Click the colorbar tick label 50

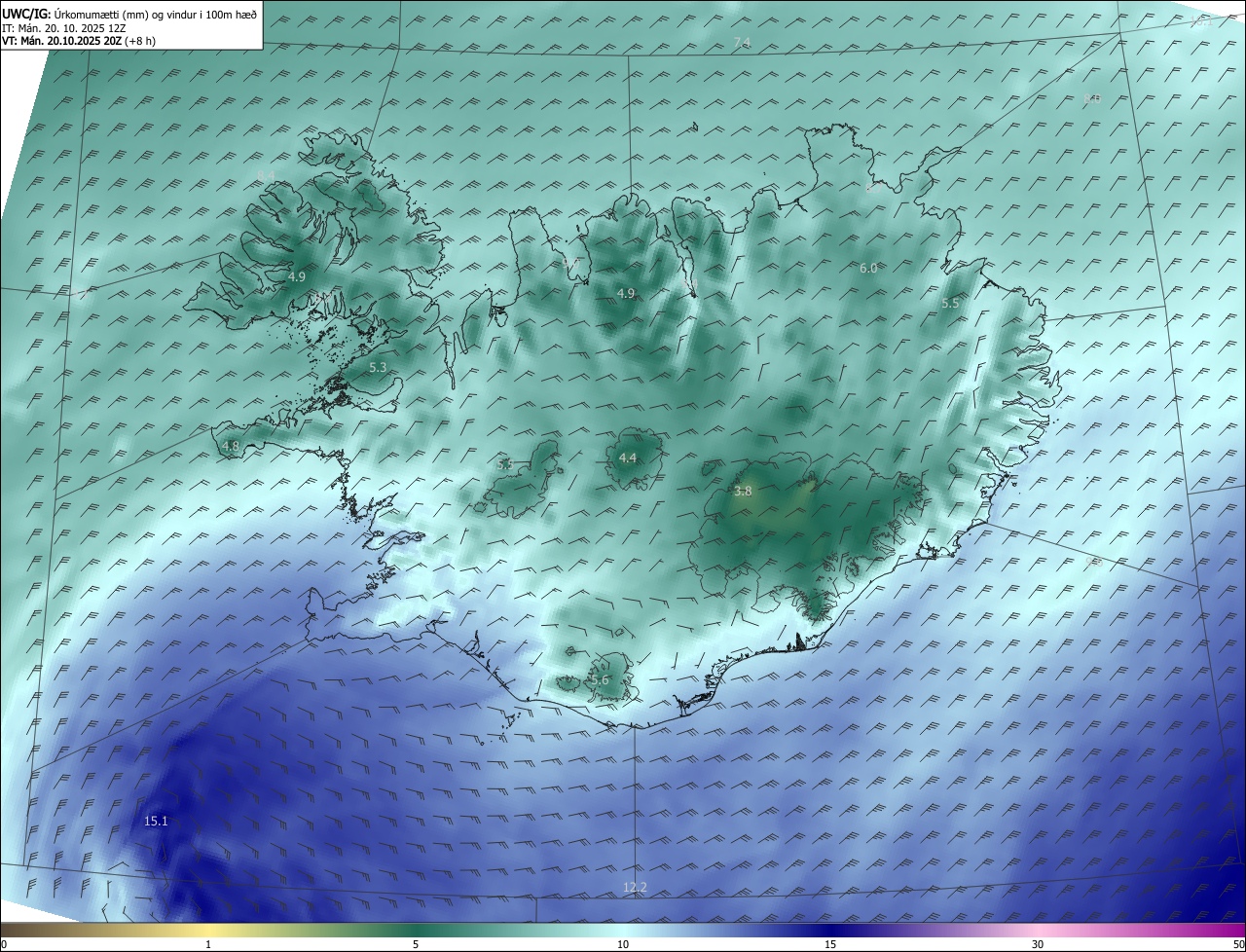coord(1238,944)
